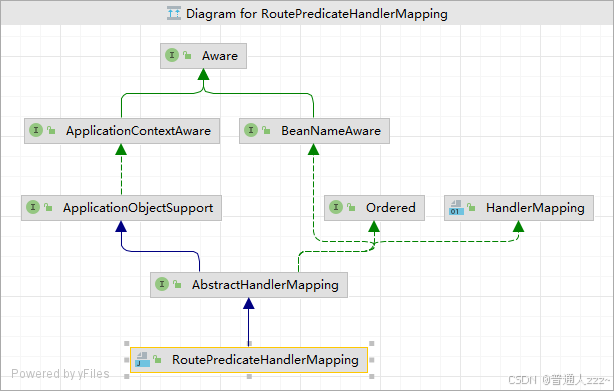Click the diagram icon in the title bar
This screenshot has height=391, width=614.
click(x=173, y=13)
